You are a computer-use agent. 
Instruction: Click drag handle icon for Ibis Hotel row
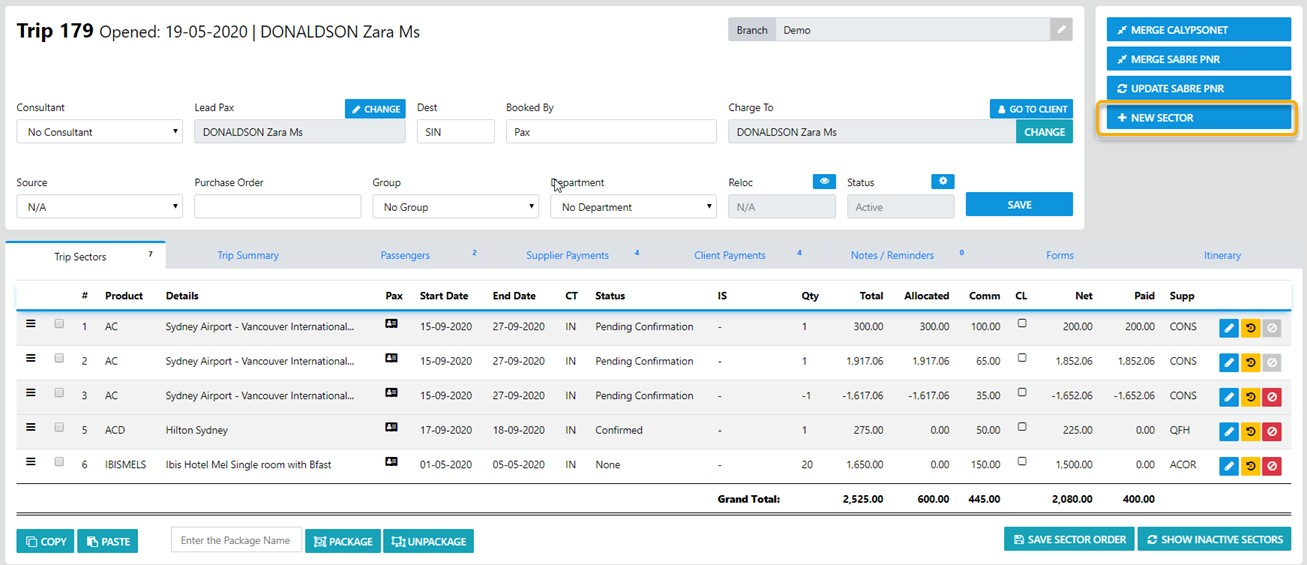tap(30, 462)
